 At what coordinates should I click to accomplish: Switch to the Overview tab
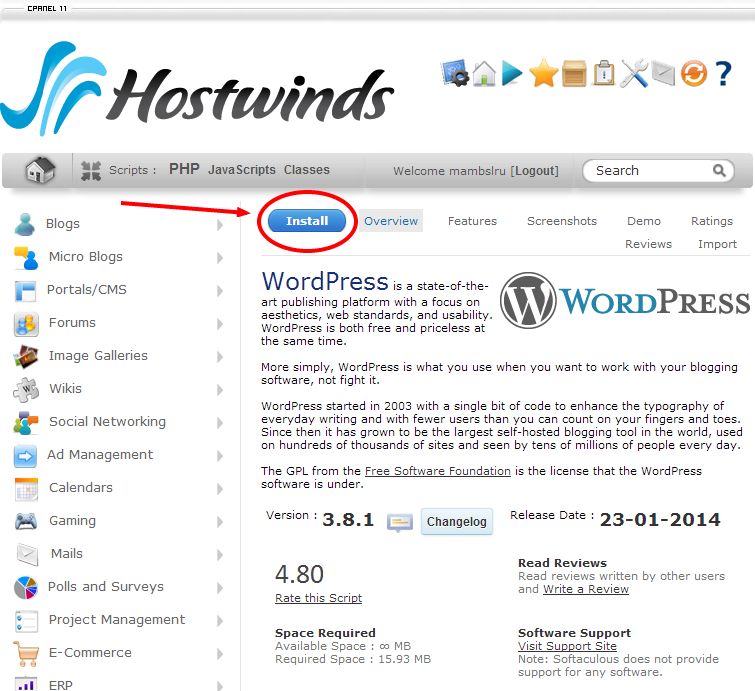391,221
